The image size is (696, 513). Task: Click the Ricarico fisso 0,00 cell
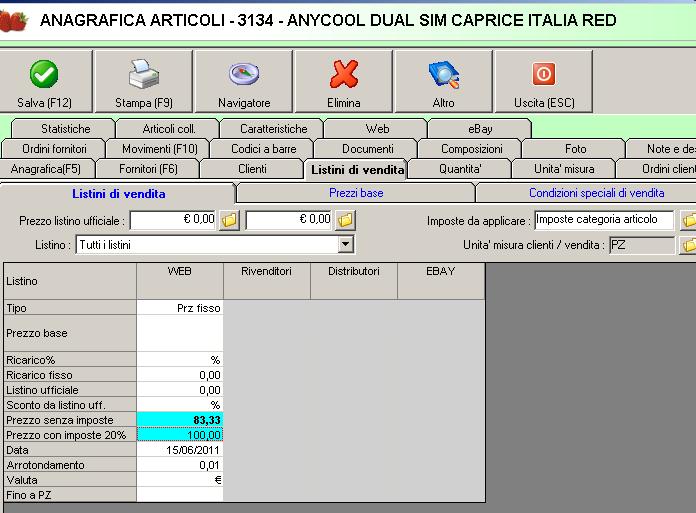point(180,375)
